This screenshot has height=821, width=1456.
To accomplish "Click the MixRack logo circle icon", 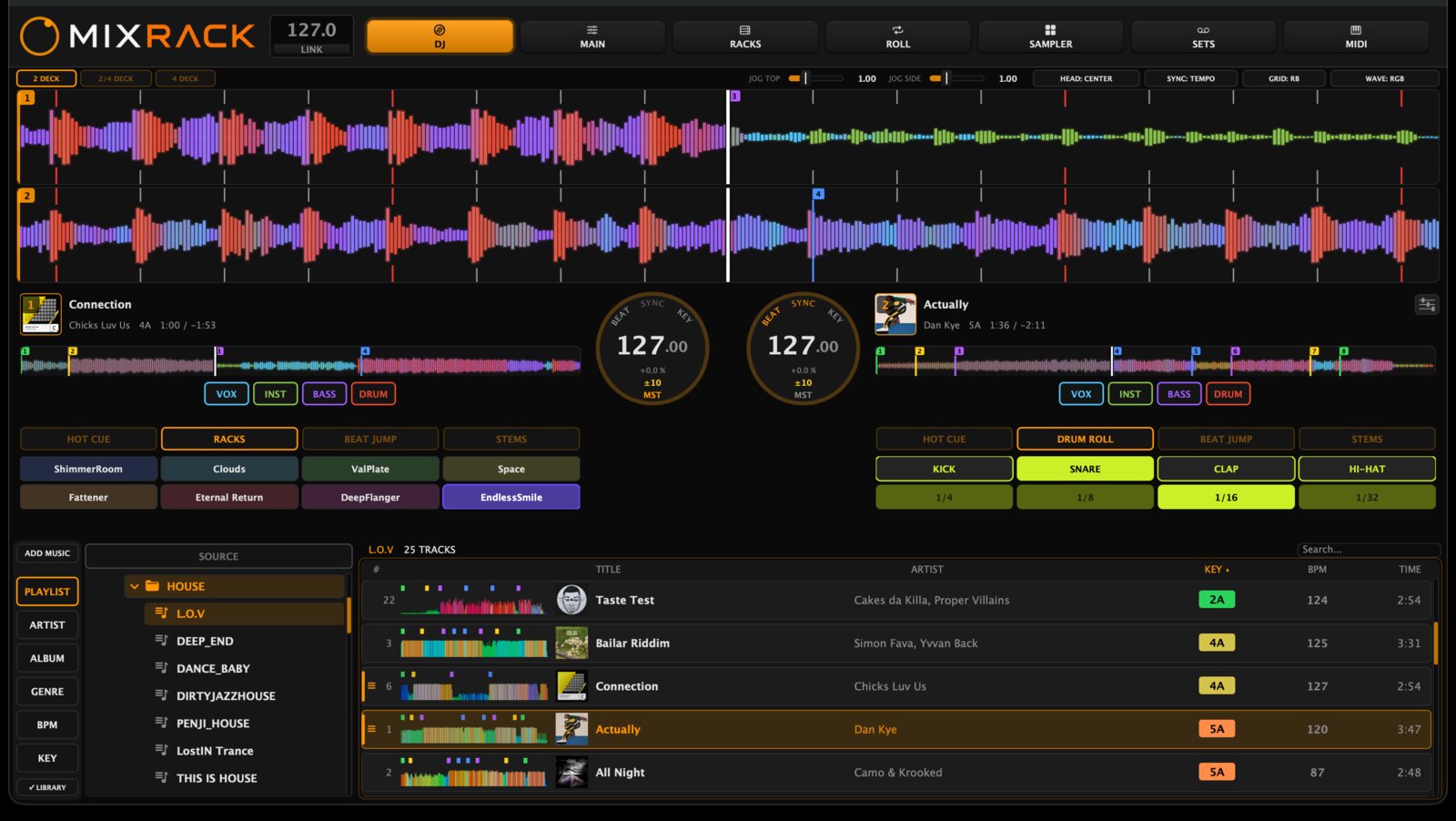I will [x=40, y=36].
